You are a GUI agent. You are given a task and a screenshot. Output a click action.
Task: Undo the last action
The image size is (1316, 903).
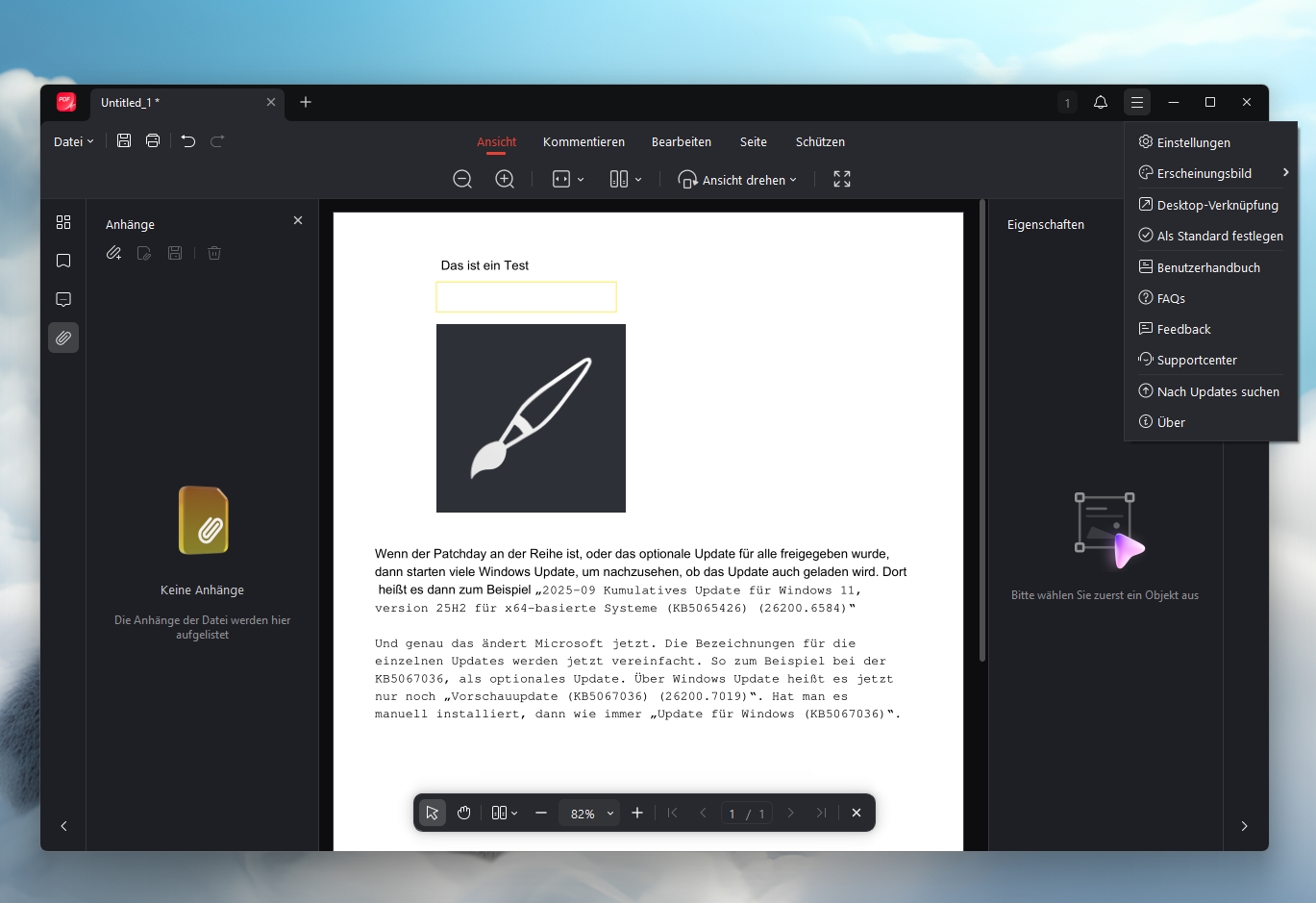coord(188,141)
